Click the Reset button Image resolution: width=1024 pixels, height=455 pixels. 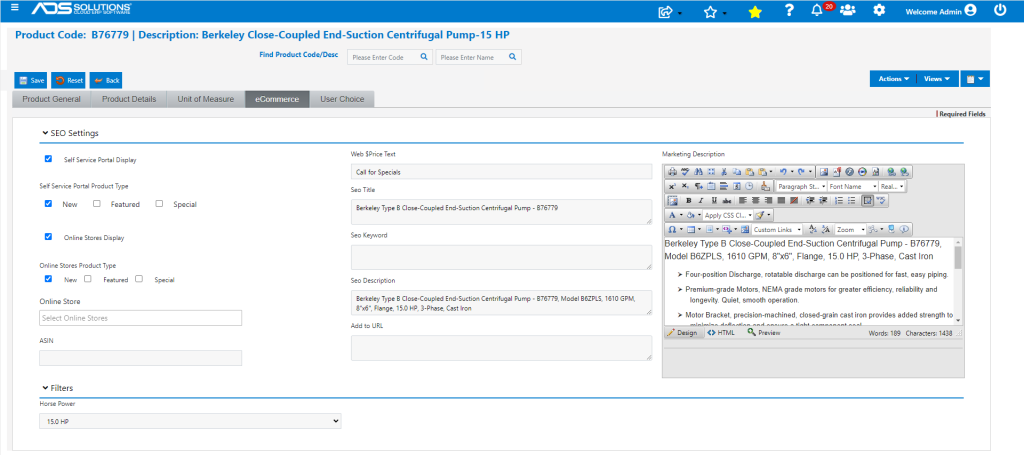[69, 80]
